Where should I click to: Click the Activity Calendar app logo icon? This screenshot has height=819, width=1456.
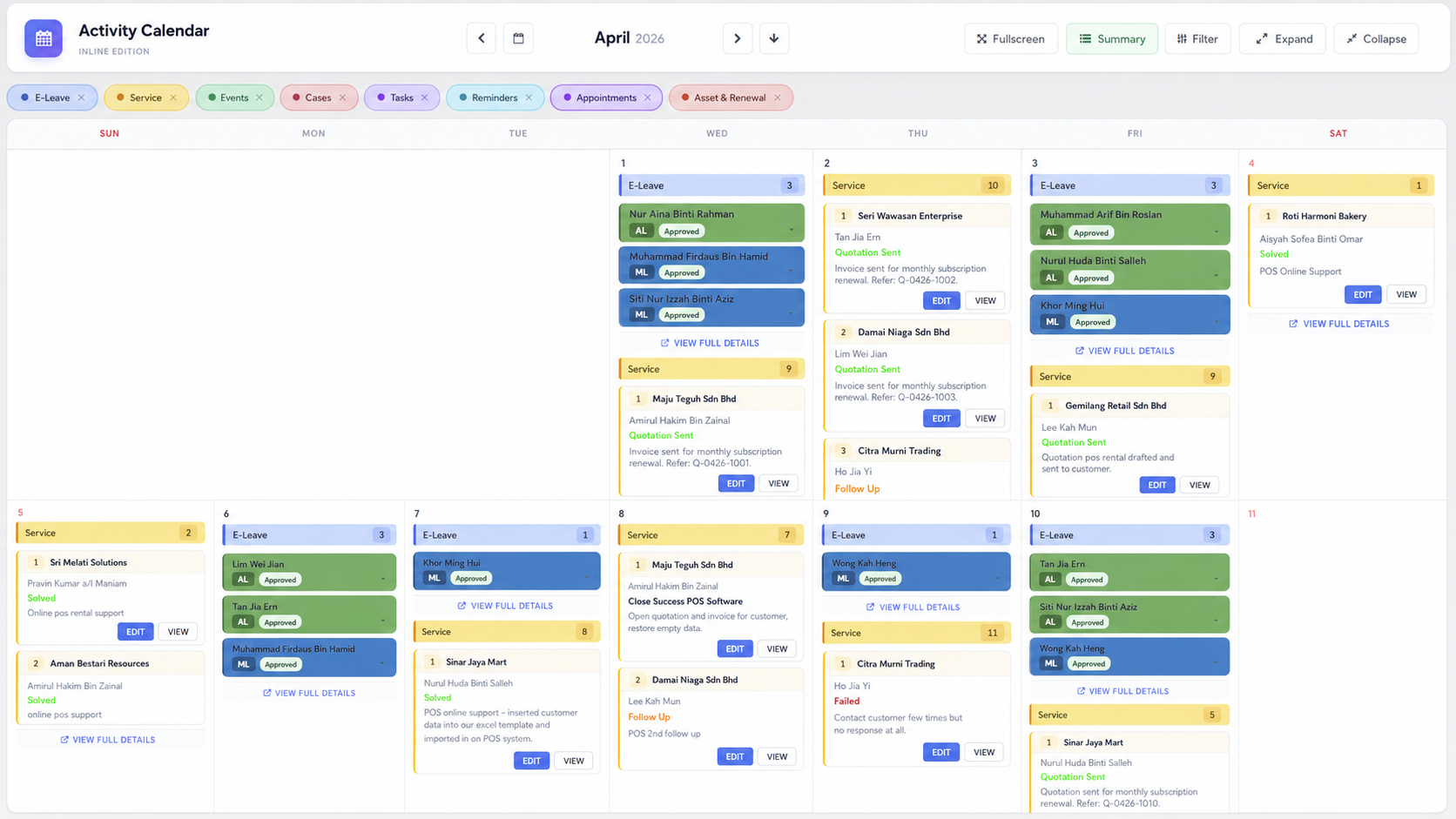tap(44, 38)
